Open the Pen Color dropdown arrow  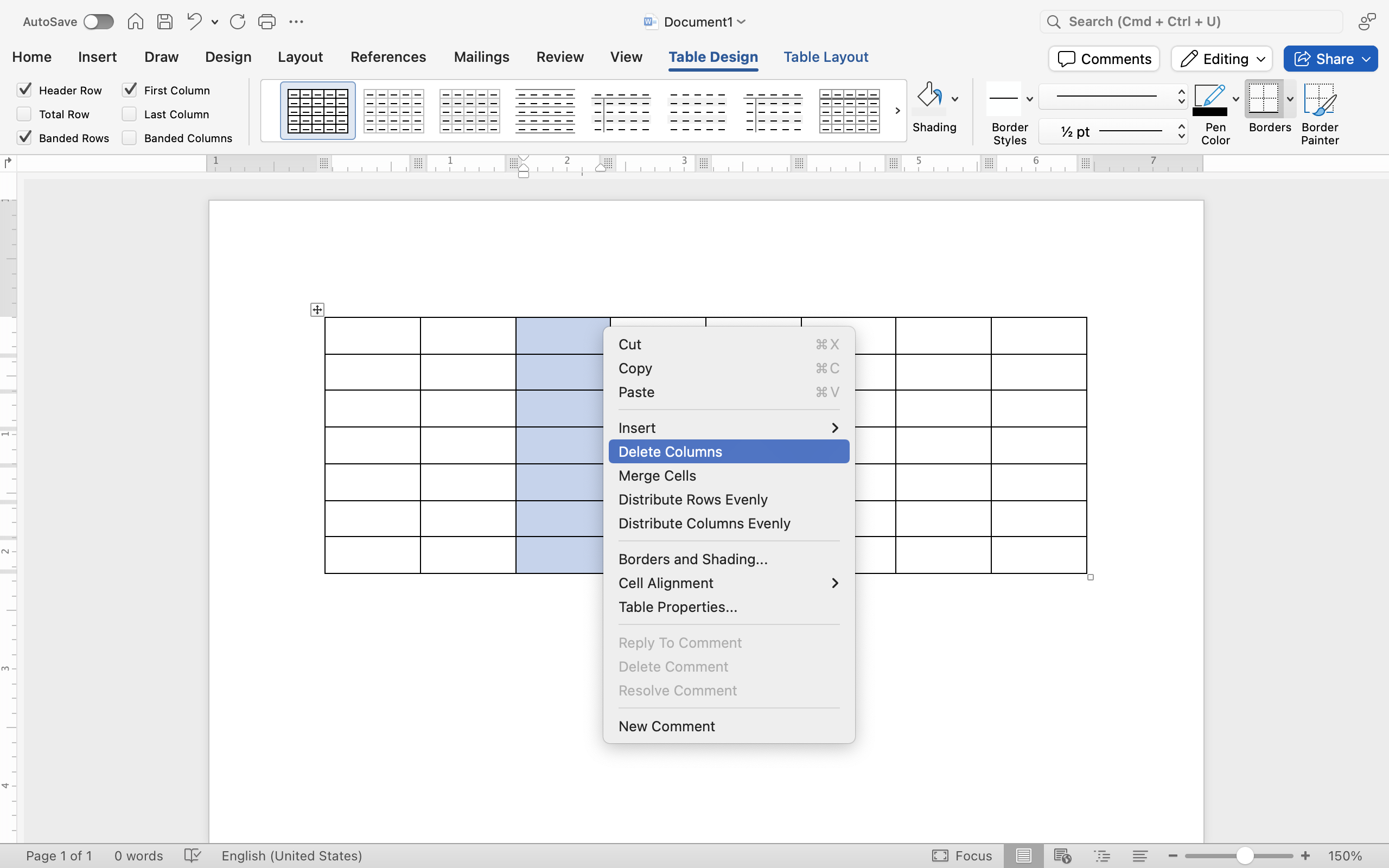(1236, 99)
